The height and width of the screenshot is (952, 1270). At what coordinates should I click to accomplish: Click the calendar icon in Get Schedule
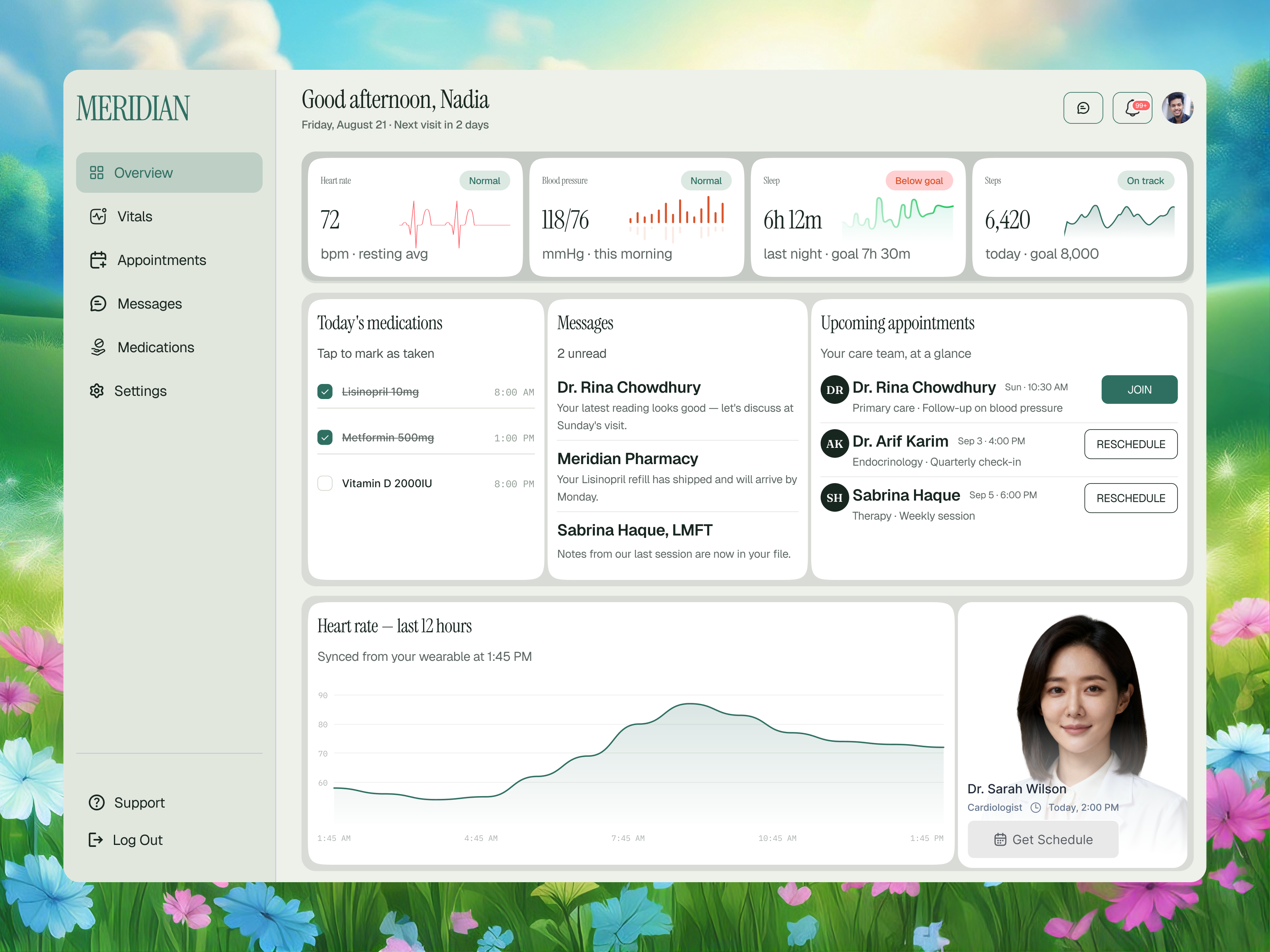1000,839
